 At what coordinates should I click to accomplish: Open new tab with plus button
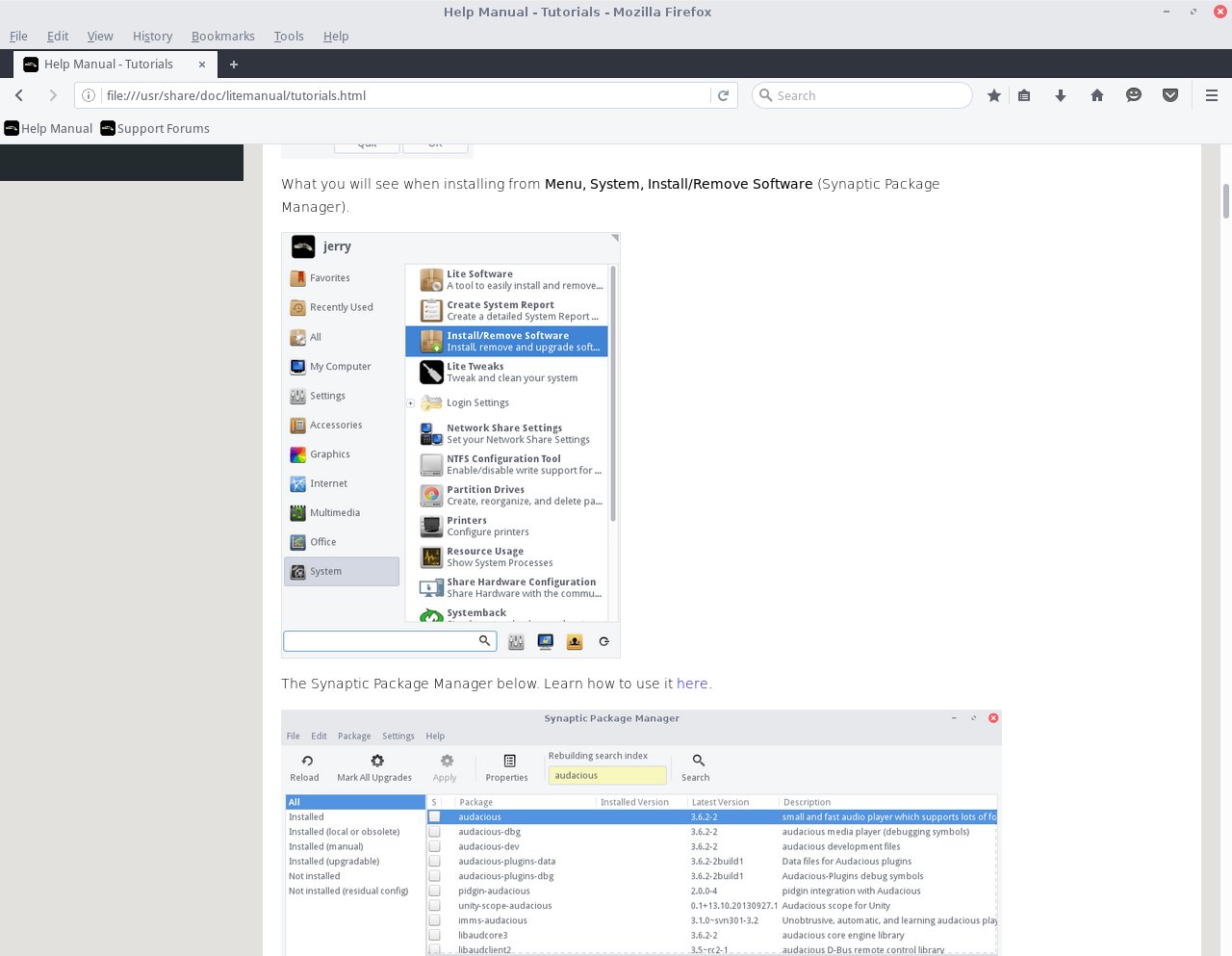(x=233, y=65)
